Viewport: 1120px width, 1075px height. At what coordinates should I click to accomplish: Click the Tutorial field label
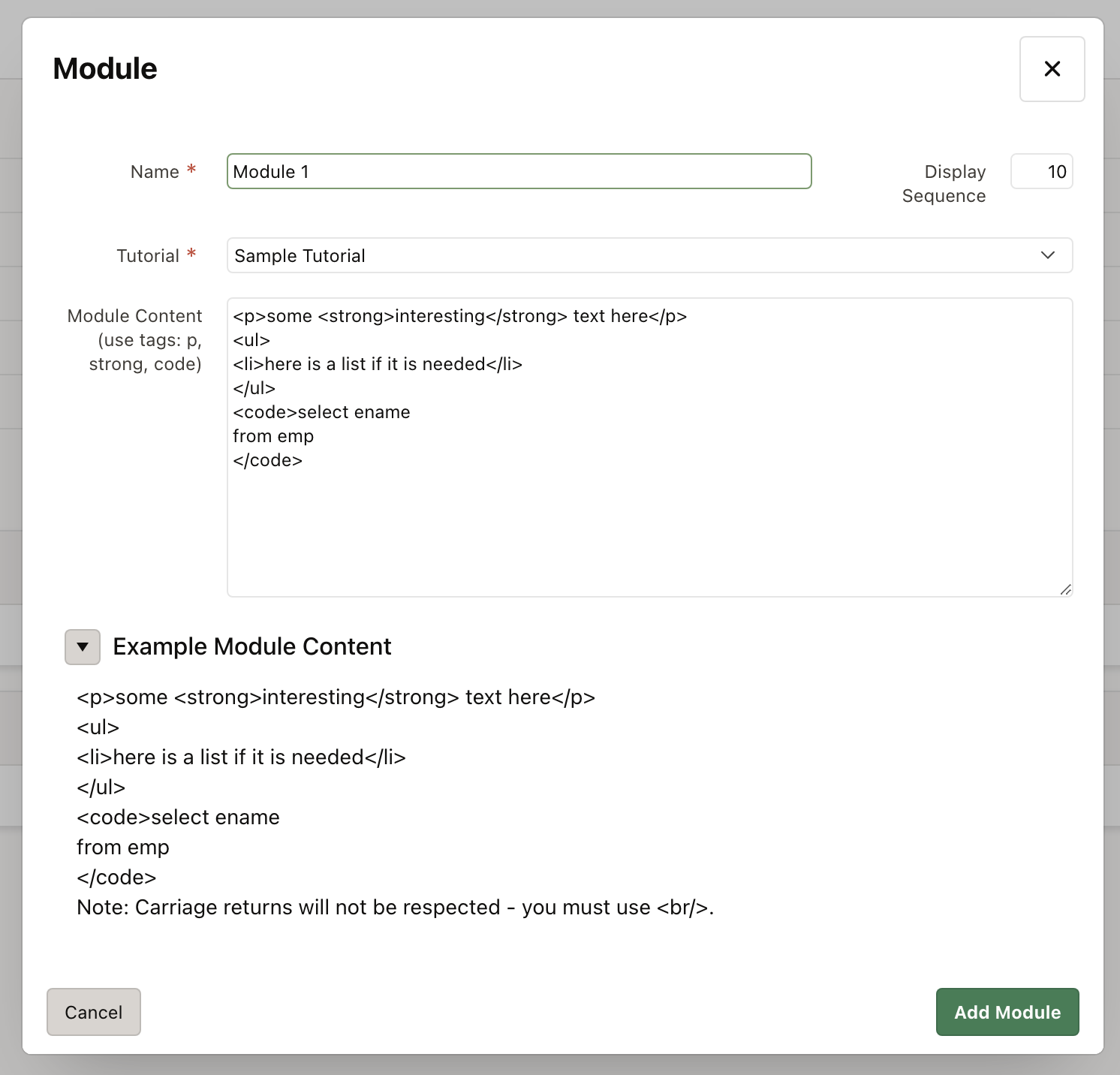pyautogui.click(x=148, y=256)
